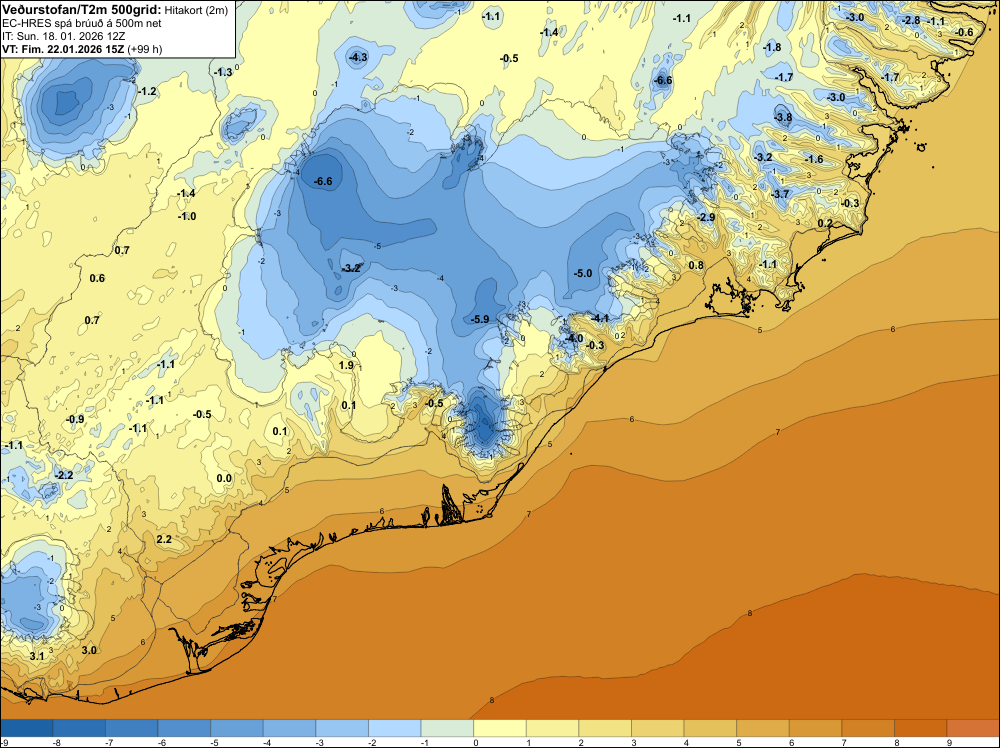This screenshot has width=1000, height=748.
Task: Click the temperature value -1.3 on the map
Action: [223, 72]
